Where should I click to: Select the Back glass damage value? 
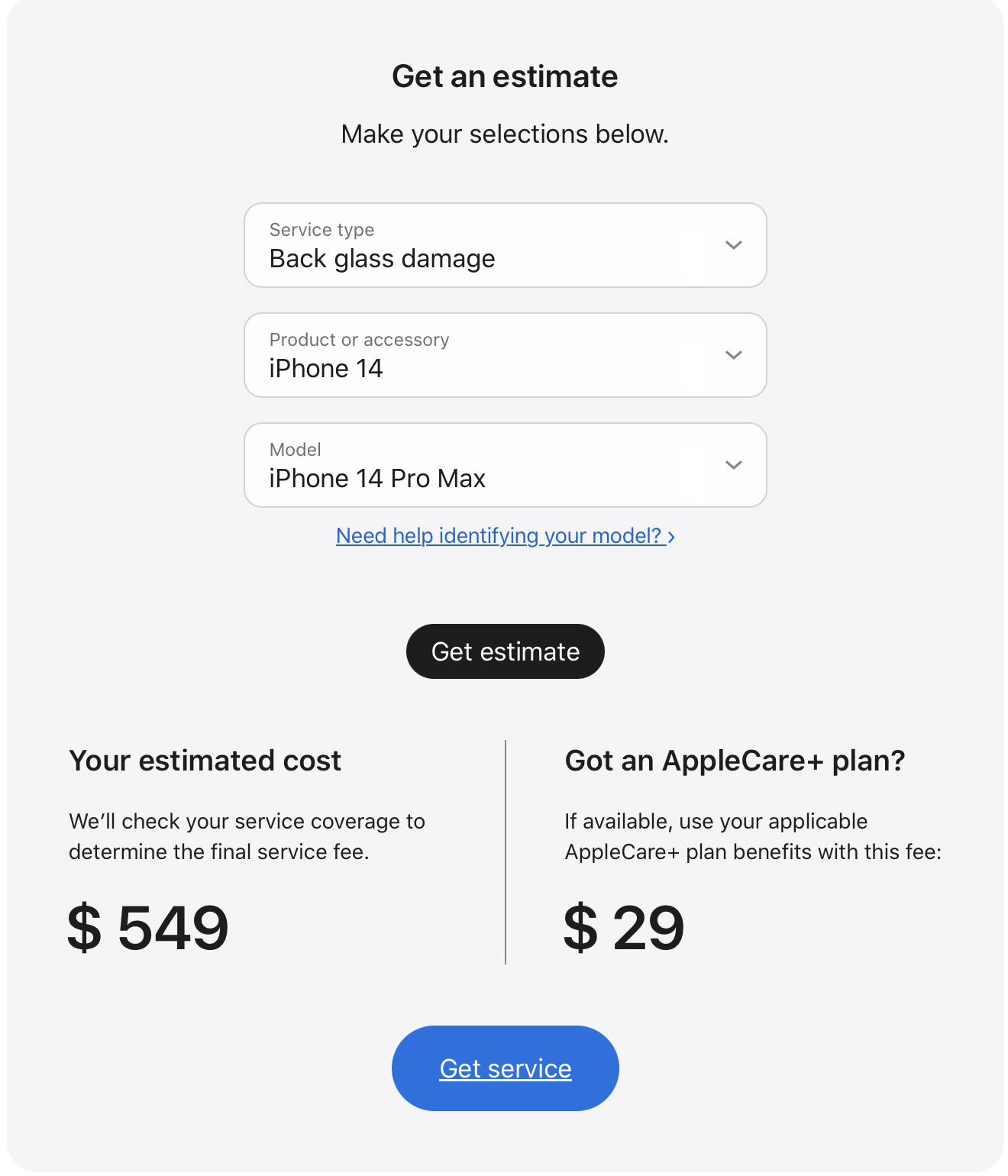tap(382, 259)
